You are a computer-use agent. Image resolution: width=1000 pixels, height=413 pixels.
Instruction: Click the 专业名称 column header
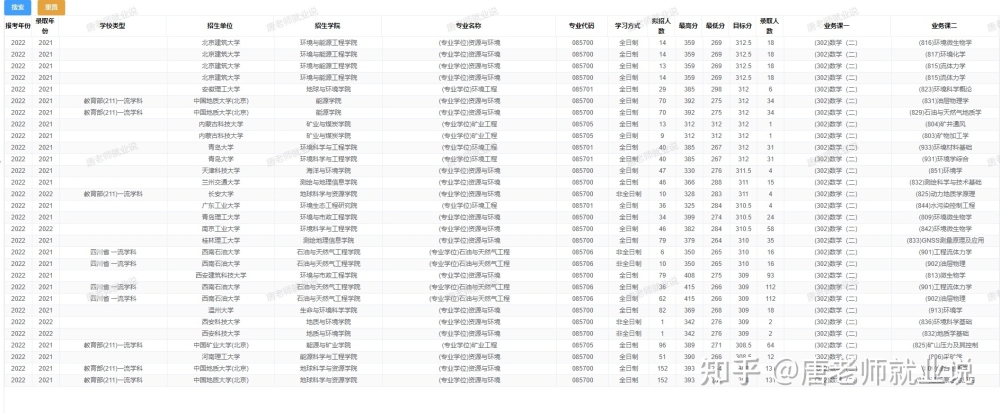469,26
